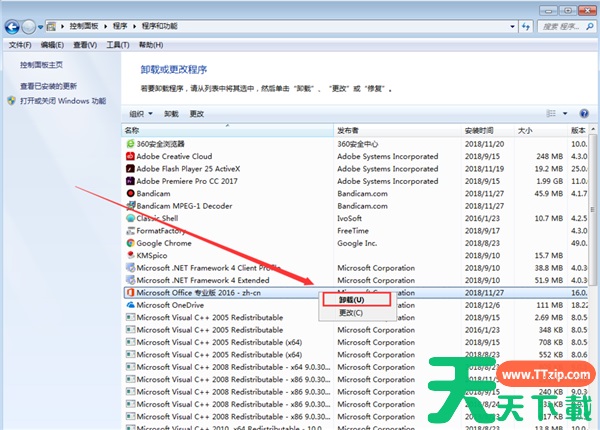The width and height of the screenshot is (600, 430).
Task: Expand the view options dropdown arrow
Action: pyautogui.click(x=565, y=114)
